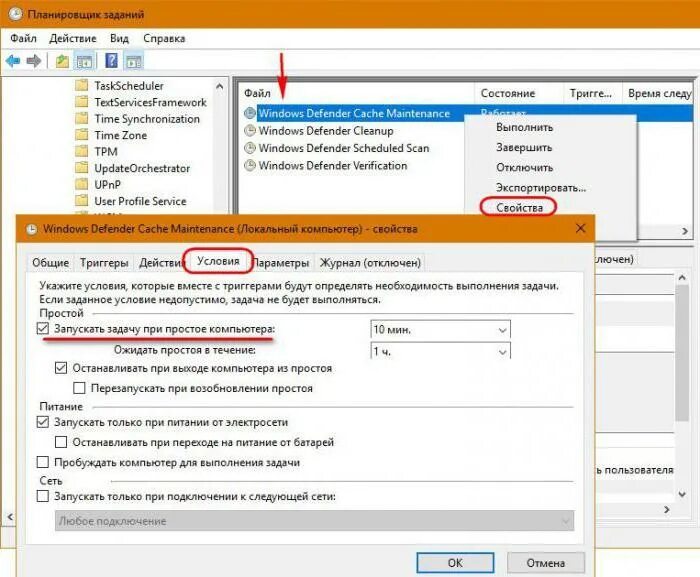The width and height of the screenshot is (700, 577).
Task: Close the properties dialog with X
Action: click(580, 228)
